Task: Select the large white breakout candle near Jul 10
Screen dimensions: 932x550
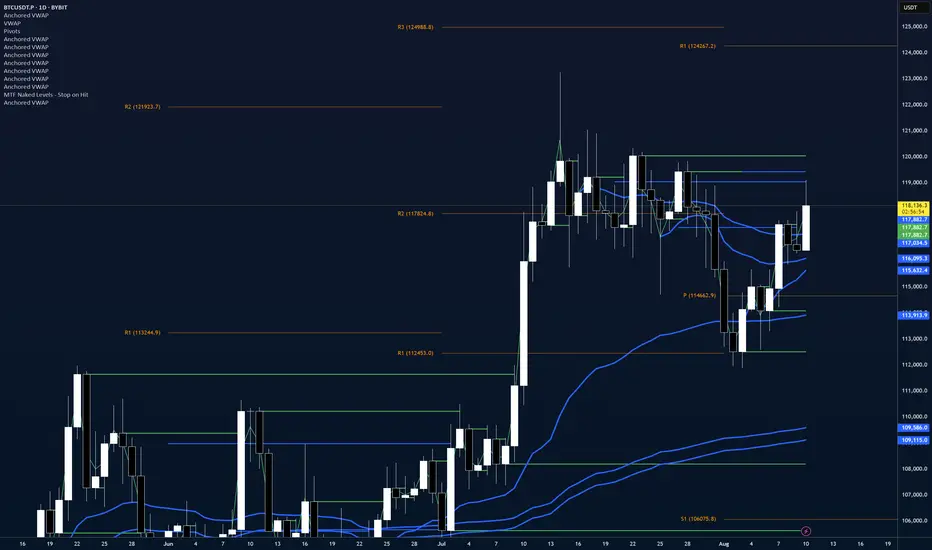Action: [524, 323]
